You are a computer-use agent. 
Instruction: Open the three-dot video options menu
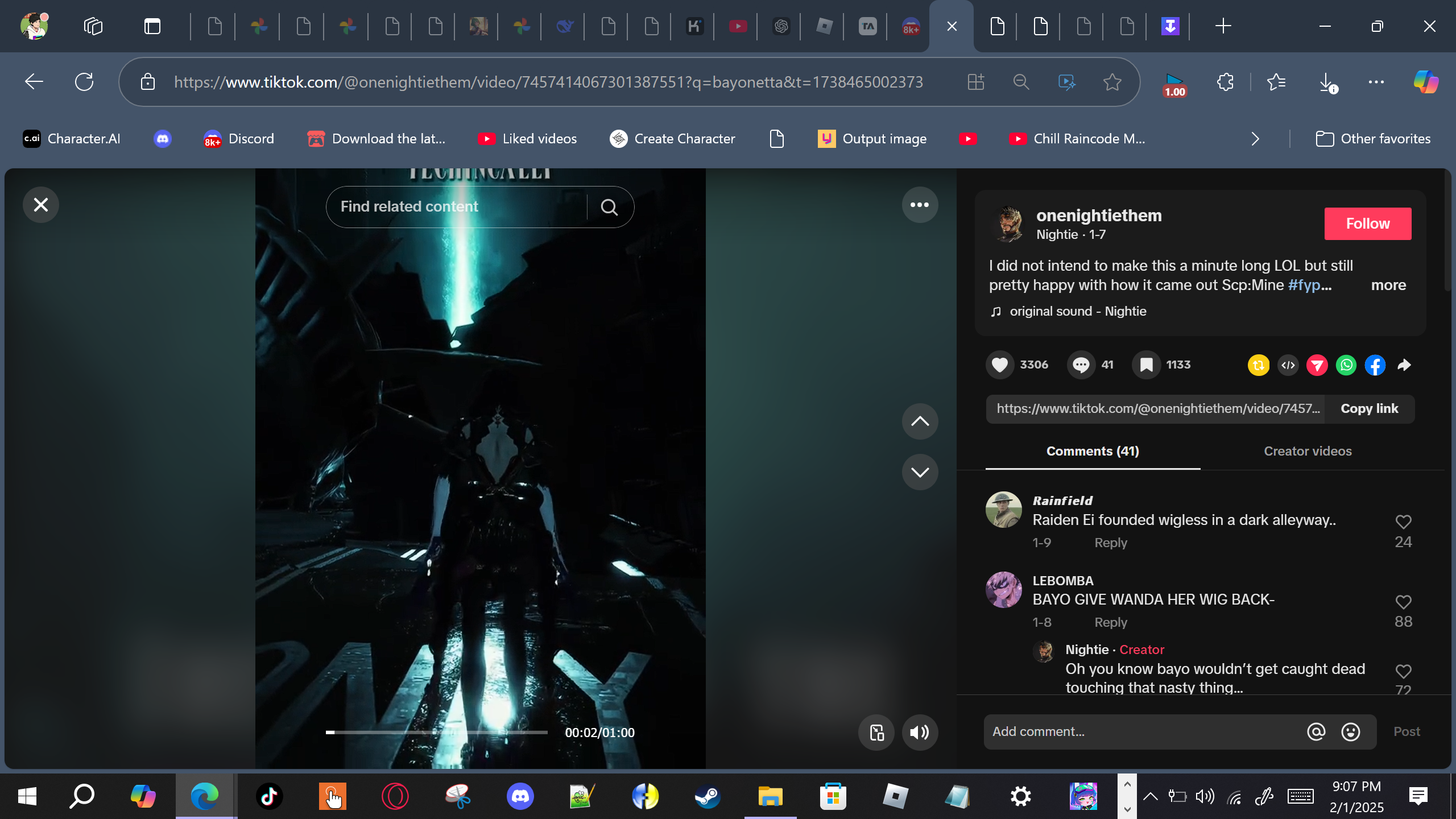click(920, 205)
